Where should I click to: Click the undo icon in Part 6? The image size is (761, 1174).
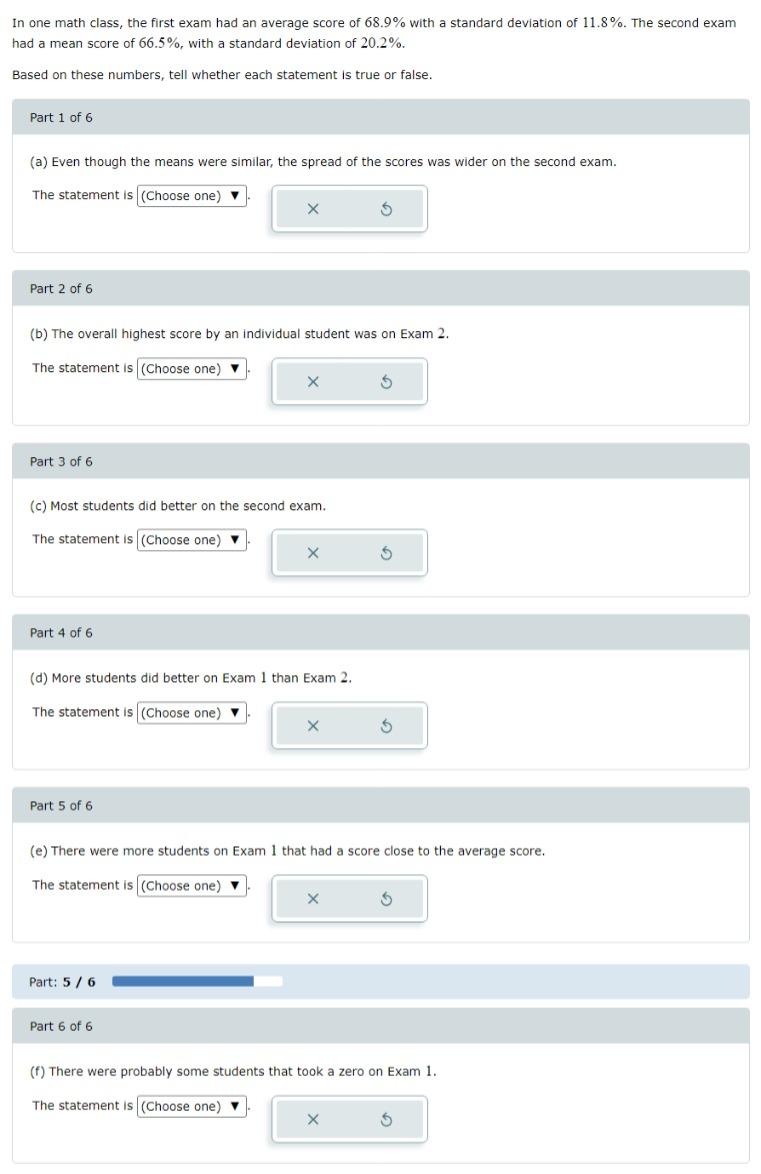[386, 1119]
